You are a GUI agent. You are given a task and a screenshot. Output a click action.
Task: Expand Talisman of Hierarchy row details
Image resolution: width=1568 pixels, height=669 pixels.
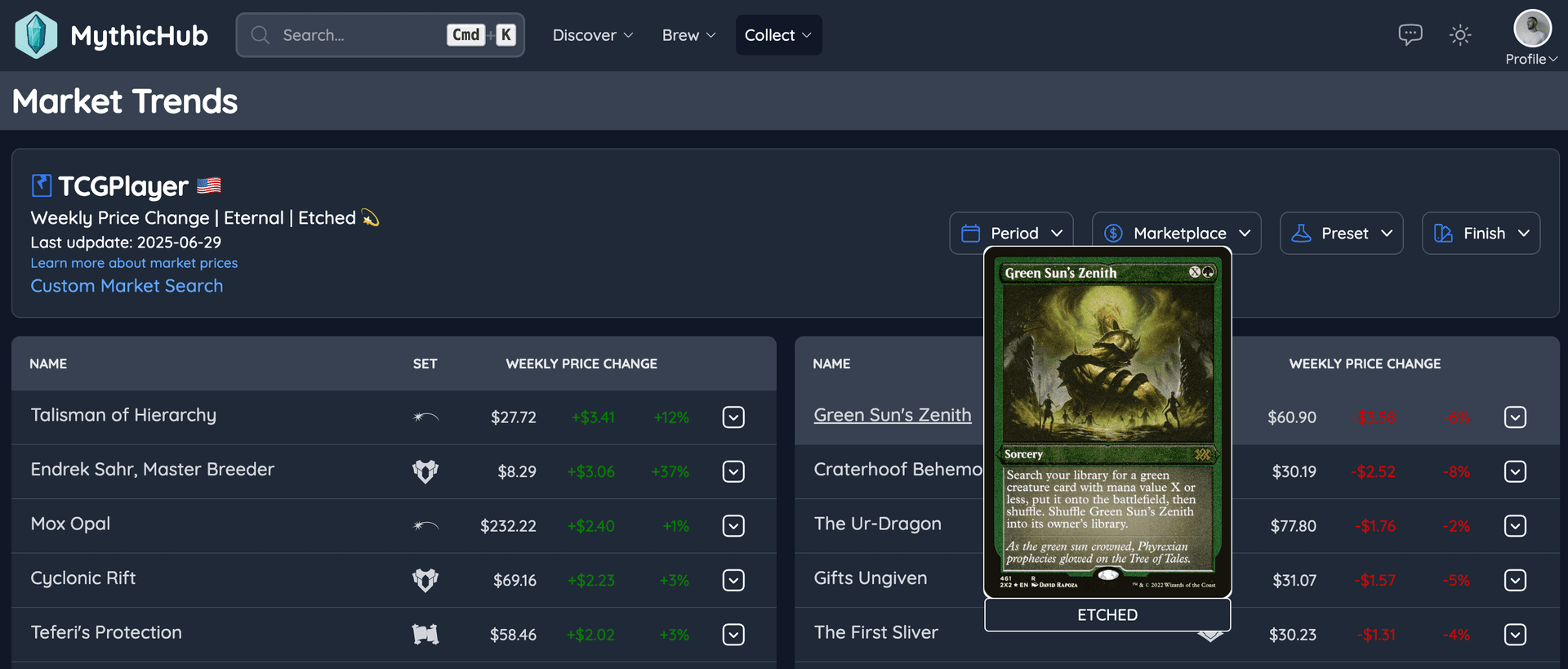[x=733, y=417]
